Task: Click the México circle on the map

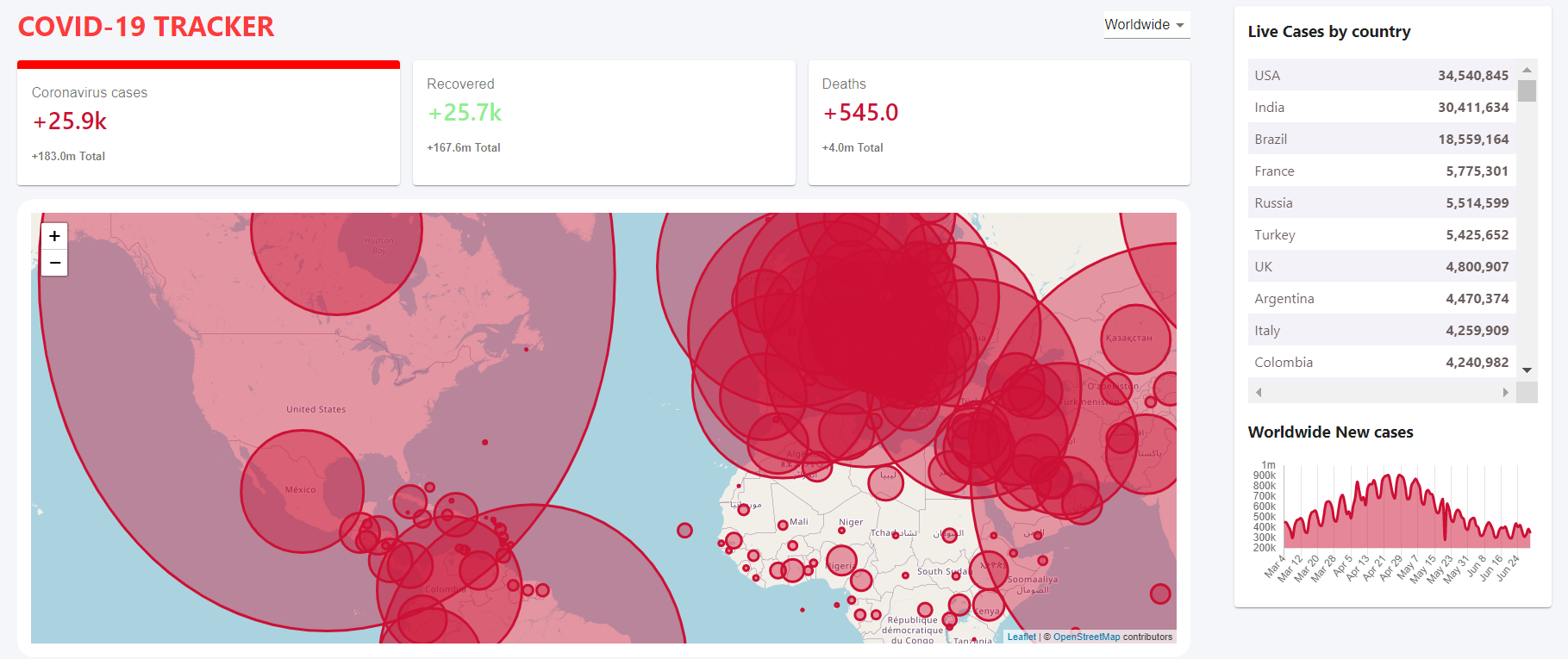Action: click(x=303, y=491)
